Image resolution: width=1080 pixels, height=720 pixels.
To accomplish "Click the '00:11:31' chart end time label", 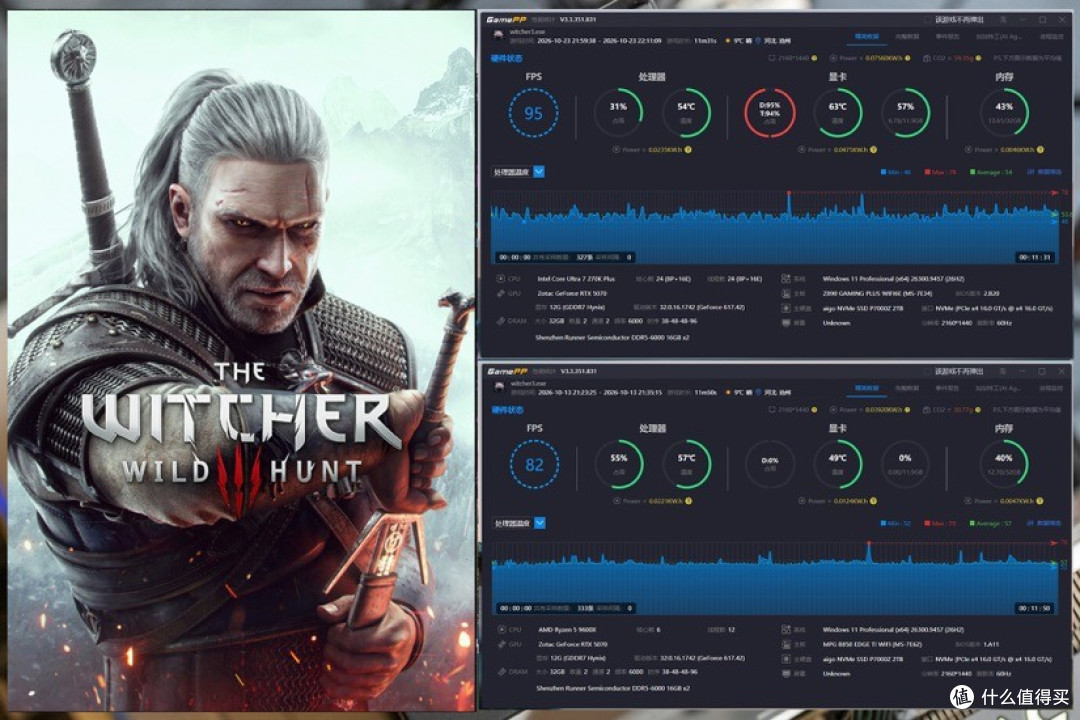I will pos(1035,258).
